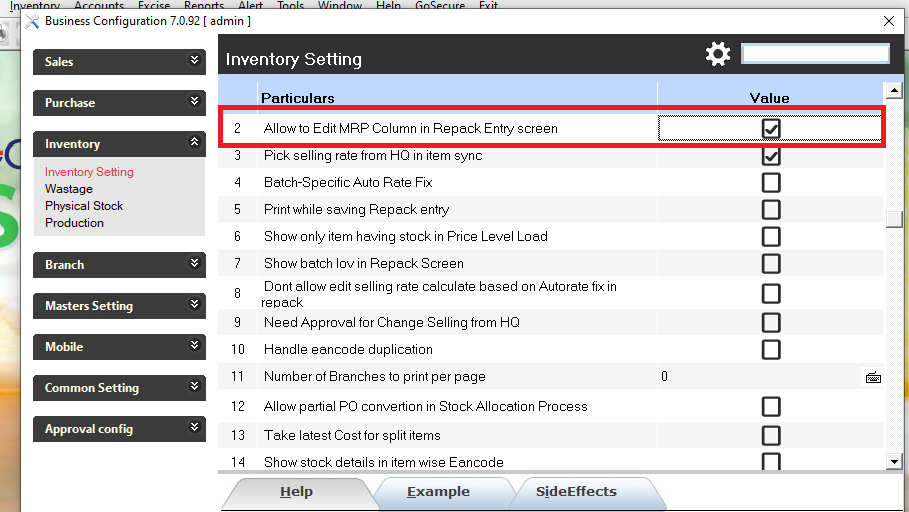Viewport: 909px width, 512px height.
Task: Click the settings gear icon in header
Action: 718,54
